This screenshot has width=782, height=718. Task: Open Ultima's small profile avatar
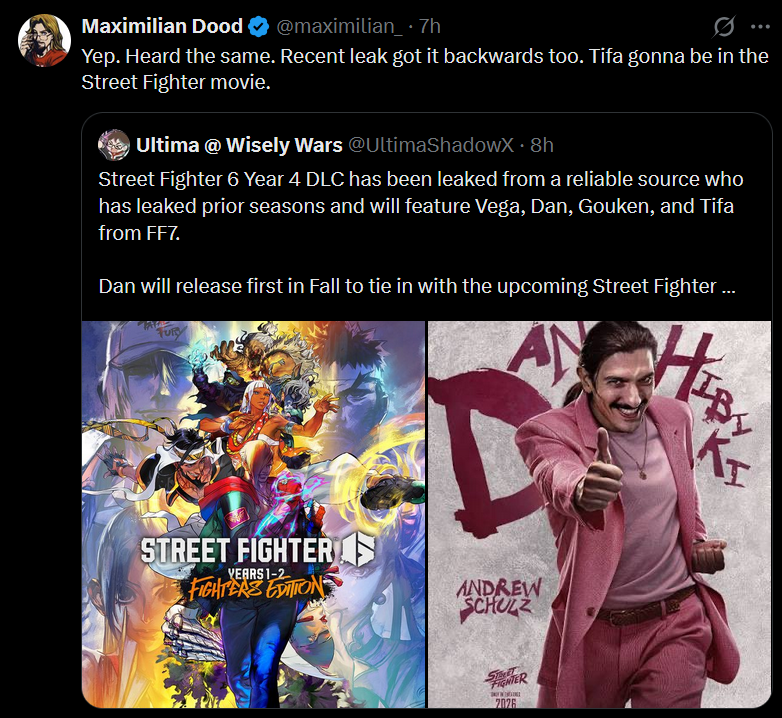pyautogui.click(x=114, y=145)
